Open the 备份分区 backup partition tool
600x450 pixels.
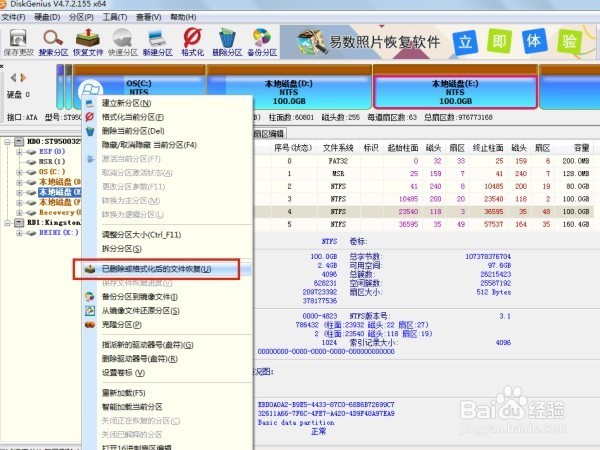point(262,42)
